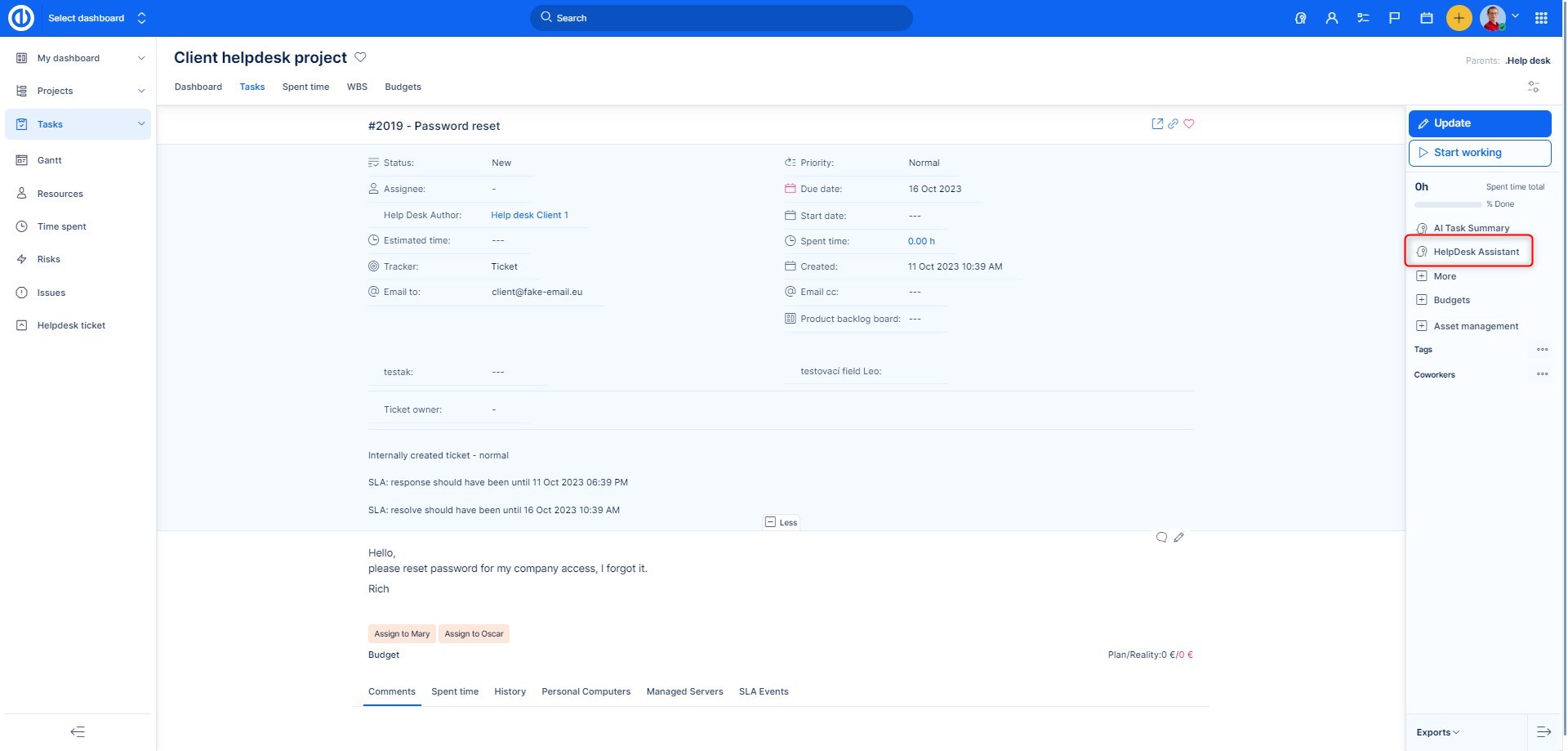Click the yellow plus create button
This screenshot has height=751, width=1568.
(1459, 18)
